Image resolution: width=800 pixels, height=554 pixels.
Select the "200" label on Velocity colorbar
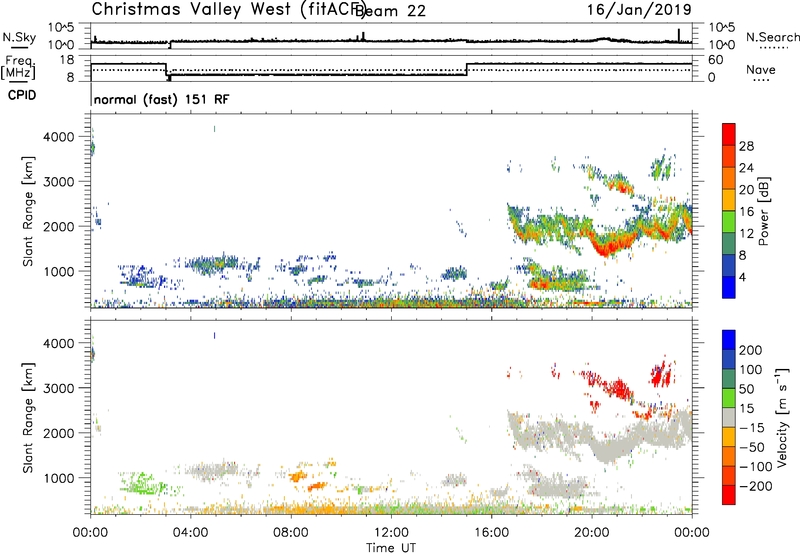click(751, 350)
